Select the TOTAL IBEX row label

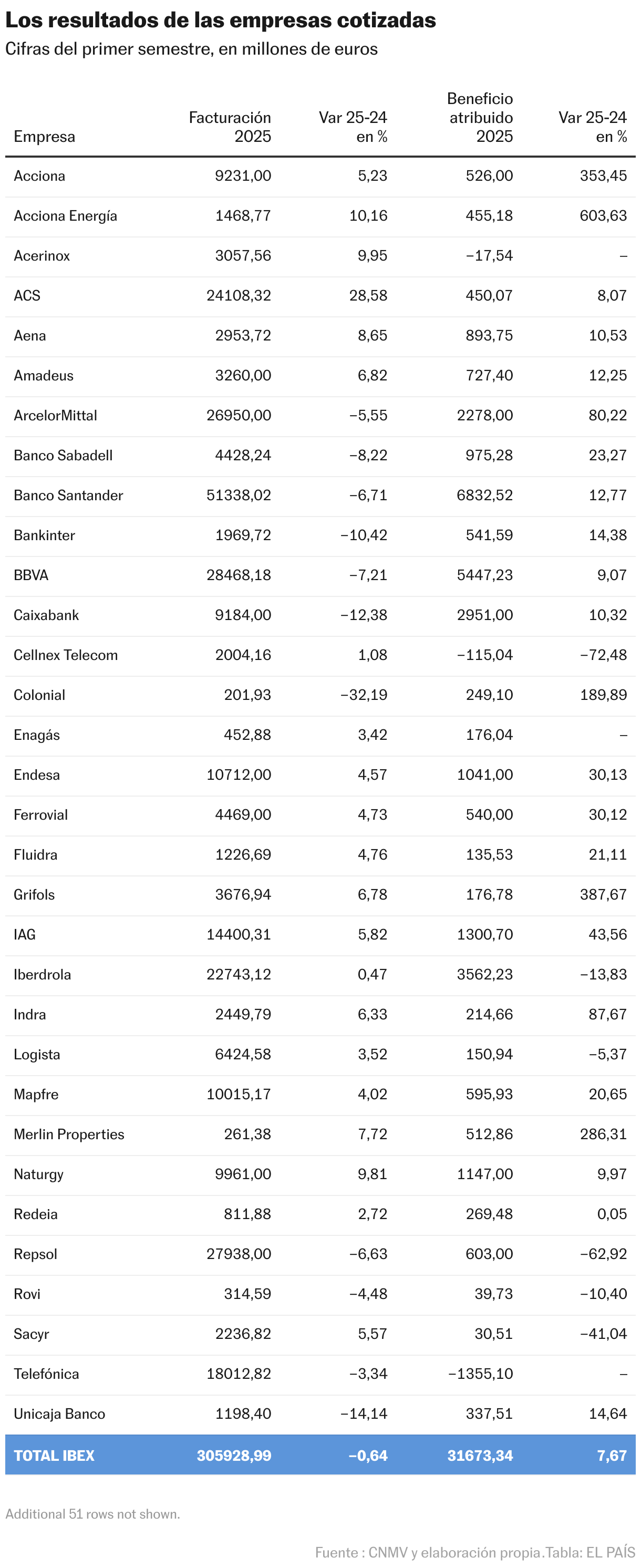pos(54,1456)
